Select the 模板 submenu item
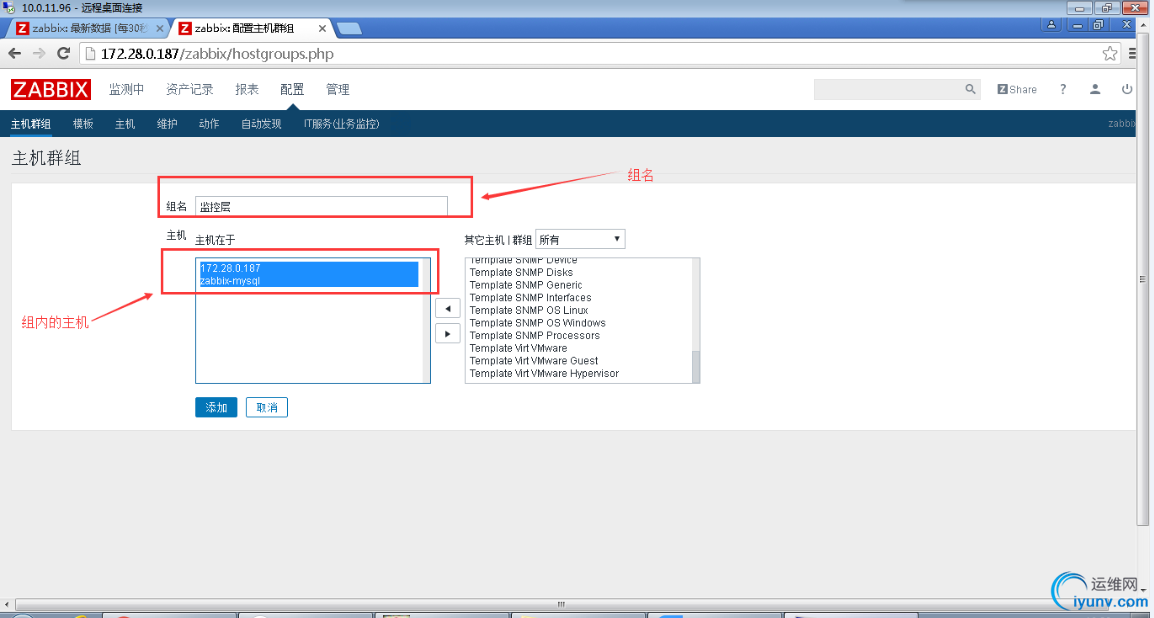The image size is (1154, 618). [x=83, y=124]
